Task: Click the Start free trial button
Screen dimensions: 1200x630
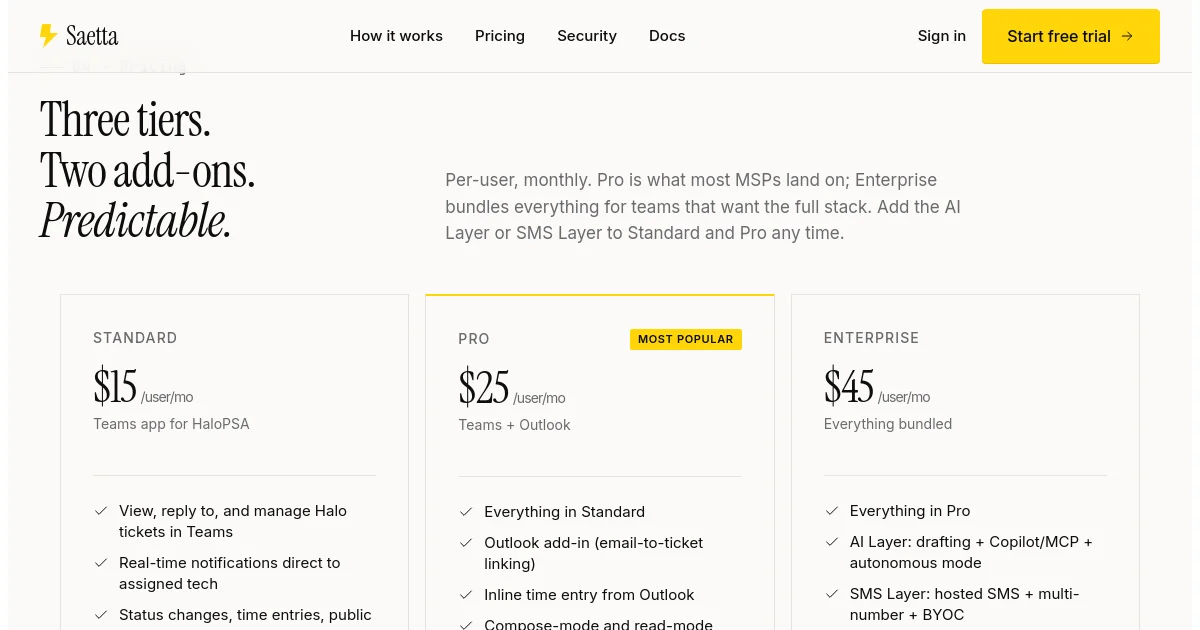Action: click(1071, 36)
